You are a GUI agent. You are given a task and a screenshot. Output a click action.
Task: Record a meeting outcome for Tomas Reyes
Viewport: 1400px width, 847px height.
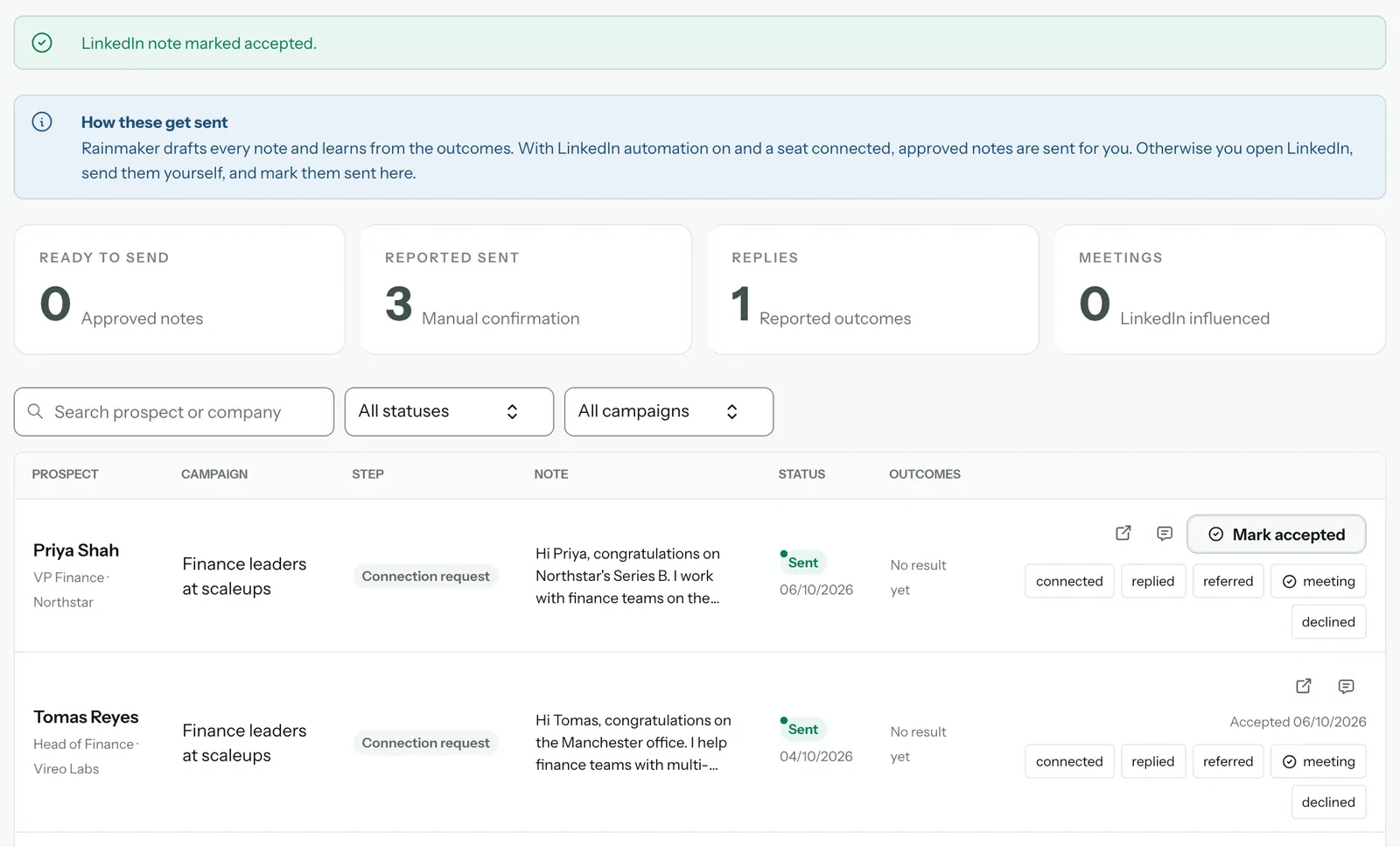pos(1319,761)
